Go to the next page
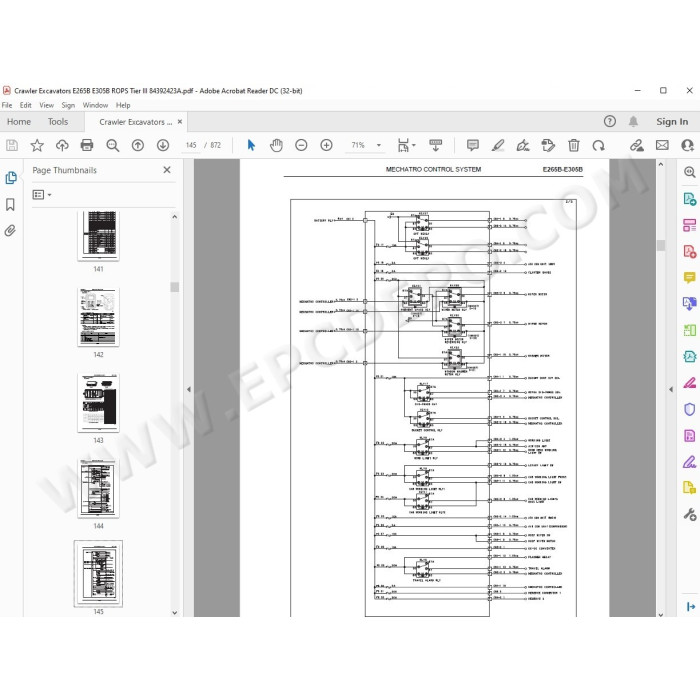Viewport: 700px width, 700px height. click(x=163, y=145)
